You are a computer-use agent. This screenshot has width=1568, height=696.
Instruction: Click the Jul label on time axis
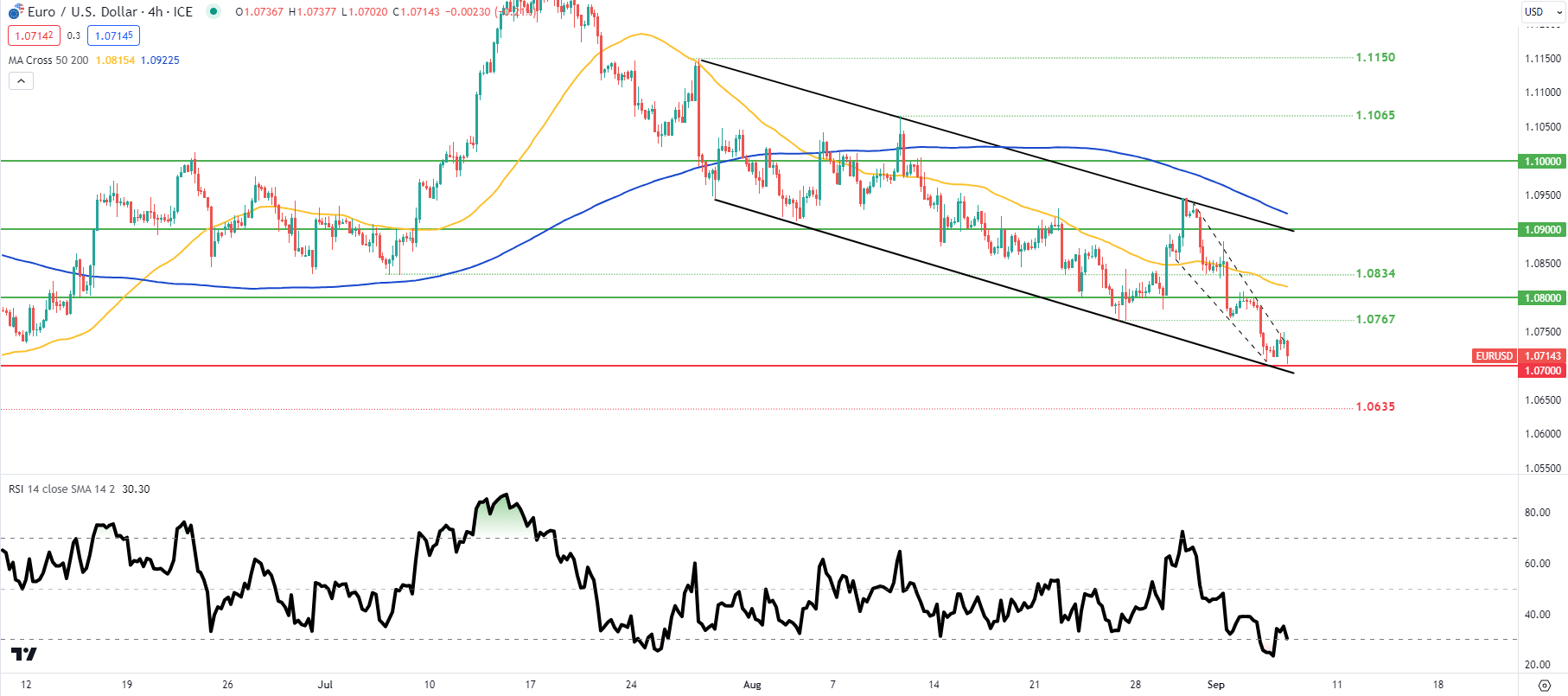tap(325, 685)
